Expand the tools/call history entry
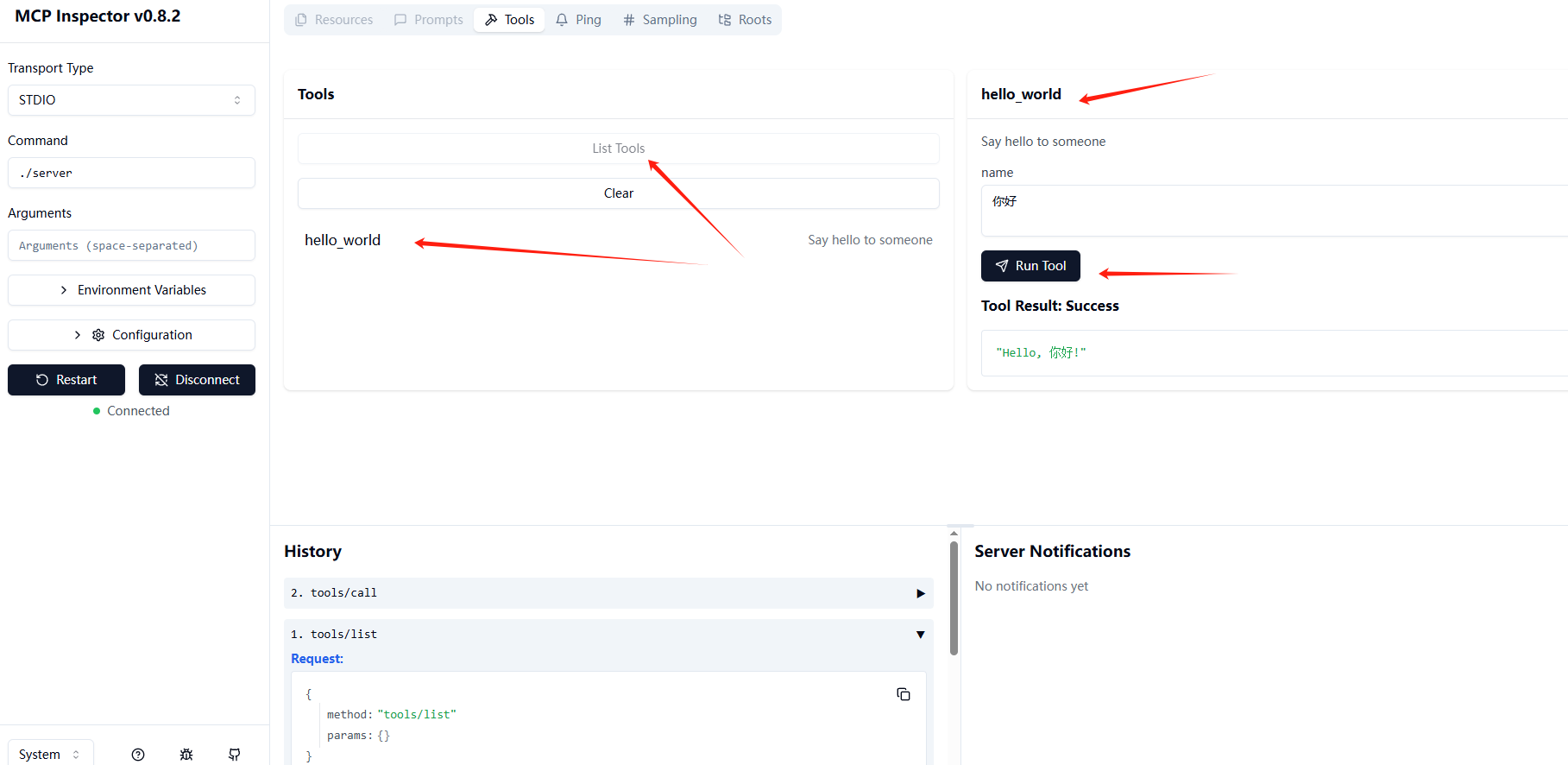The width and height of the screenshot is (1568, 765). click(x=608, y=593)
